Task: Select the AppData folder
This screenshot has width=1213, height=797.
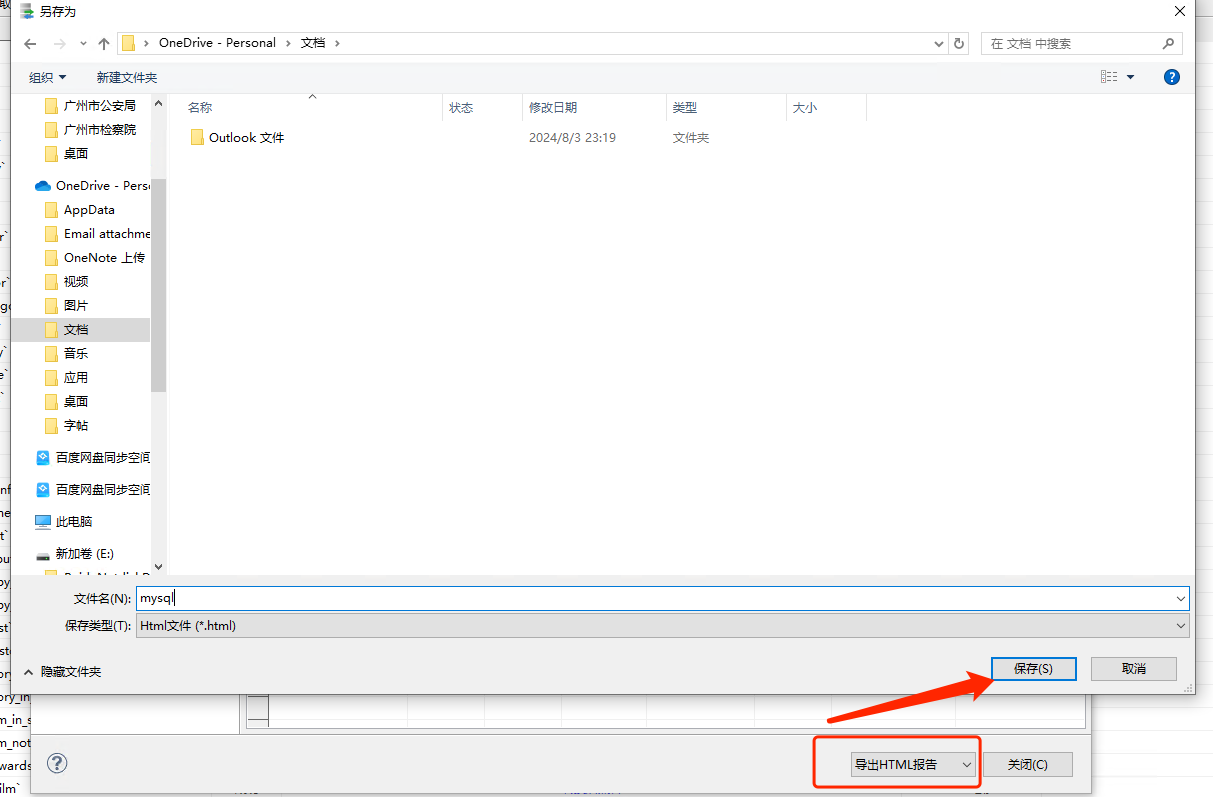Action: [x=89, y=209]
